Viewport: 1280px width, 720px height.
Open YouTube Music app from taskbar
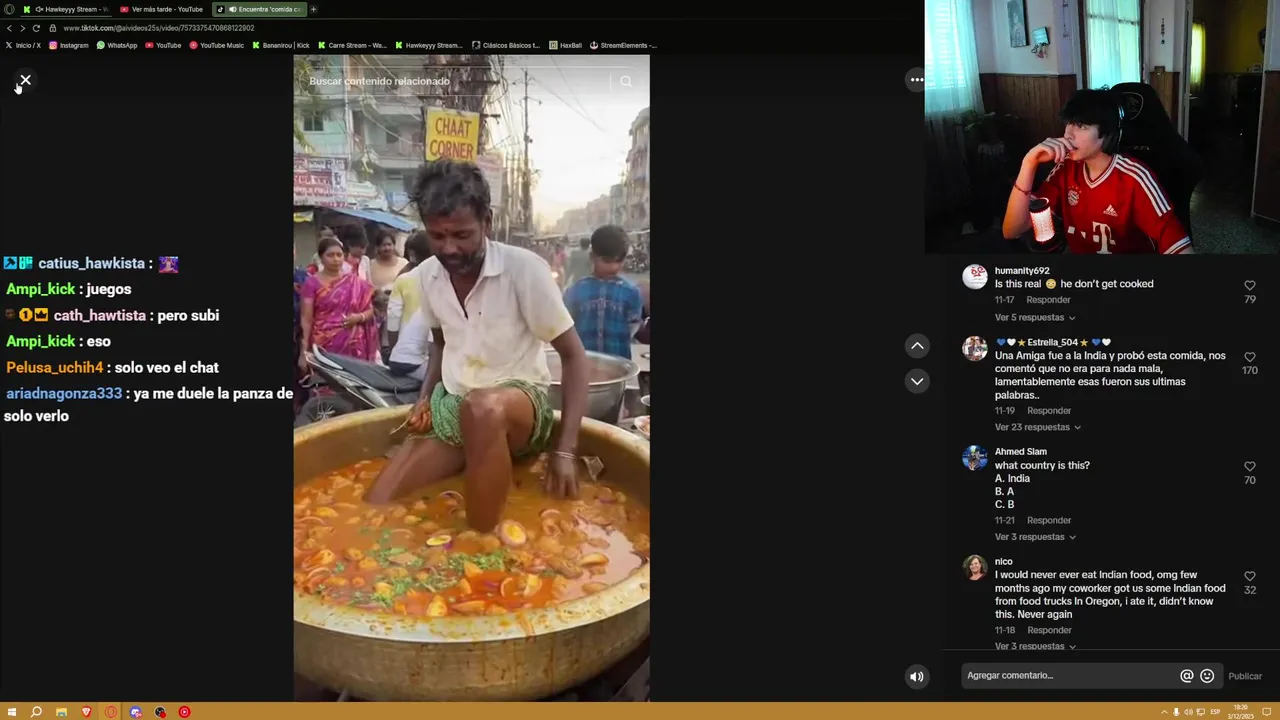[184, 712]
